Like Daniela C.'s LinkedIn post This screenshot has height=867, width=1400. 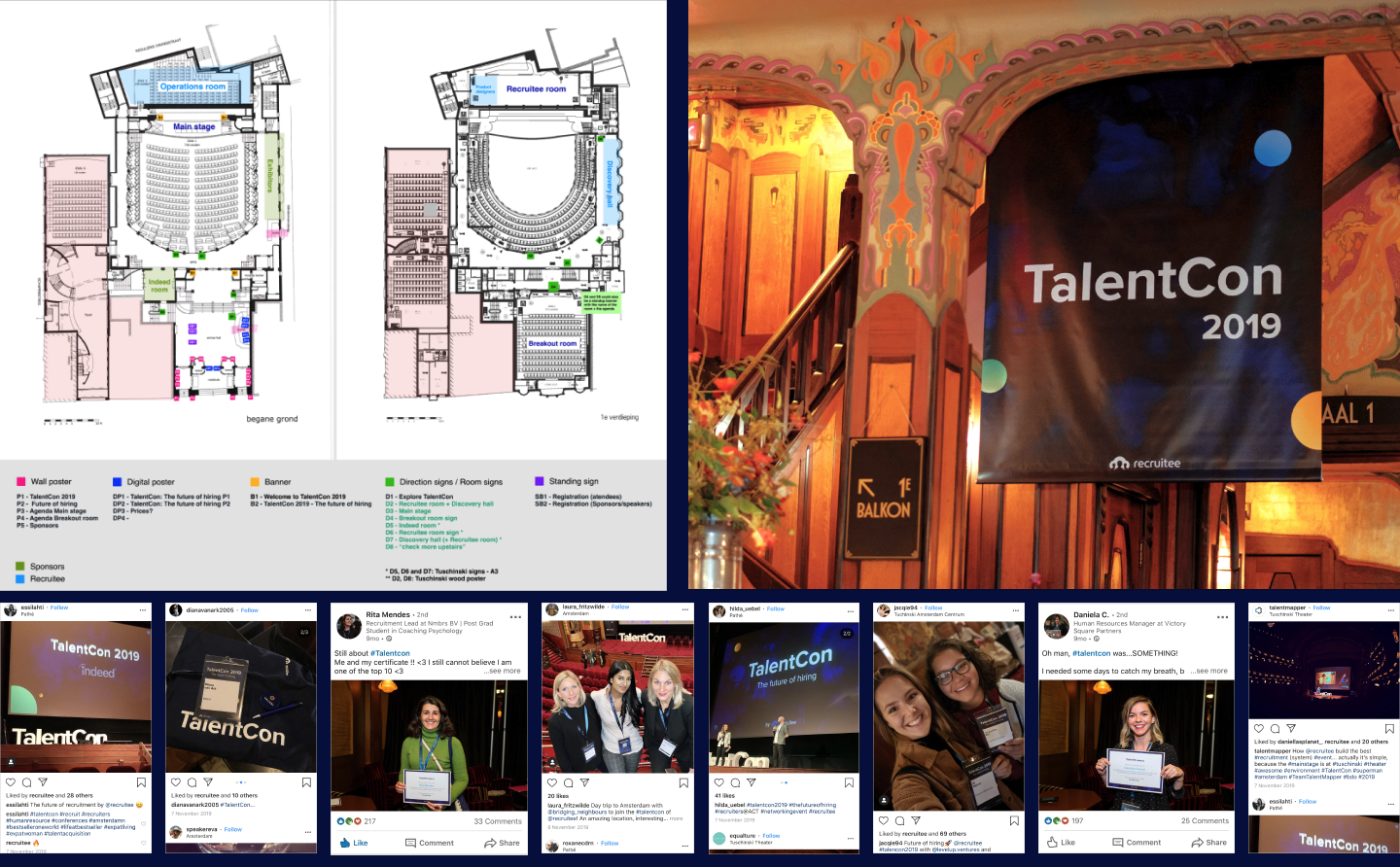click(x=1061, y=843)
